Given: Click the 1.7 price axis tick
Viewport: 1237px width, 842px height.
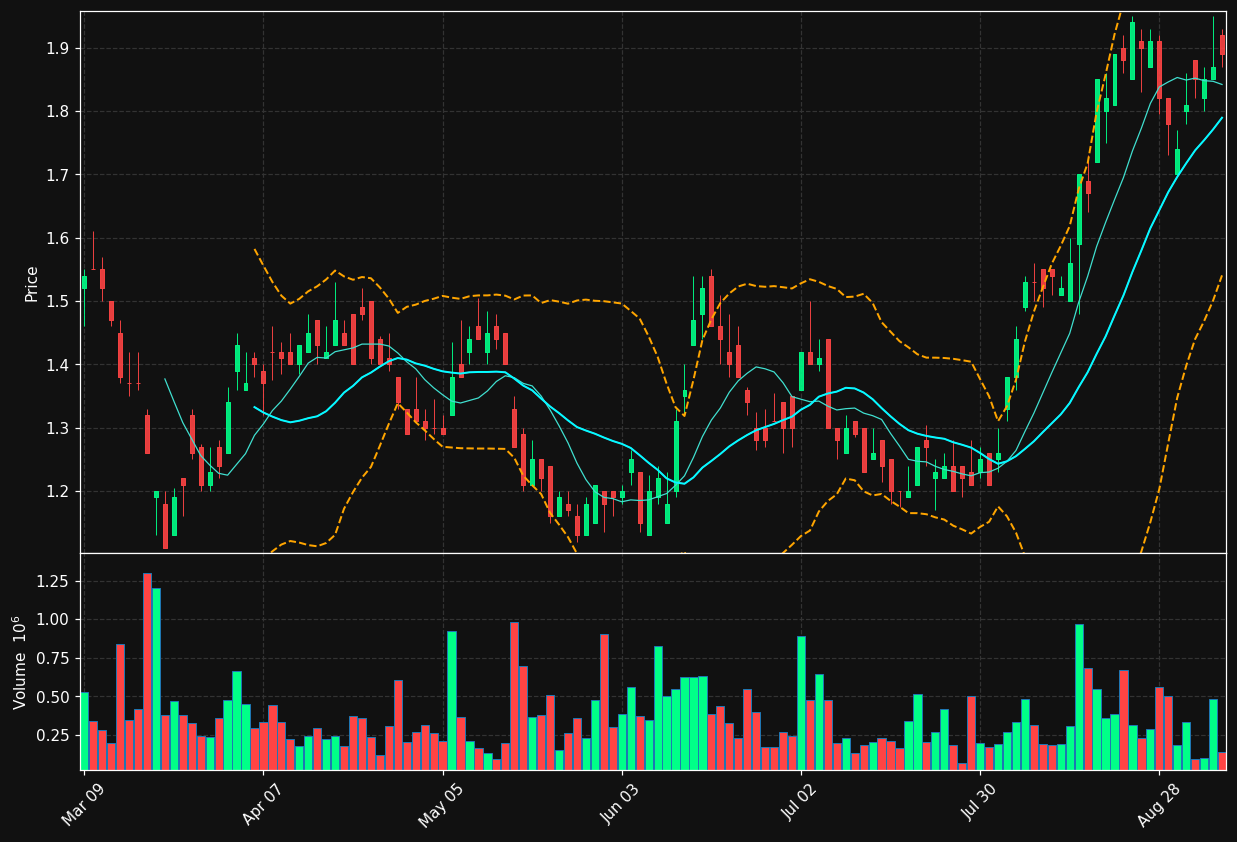Looking at the screenshot, I should 59,175.
